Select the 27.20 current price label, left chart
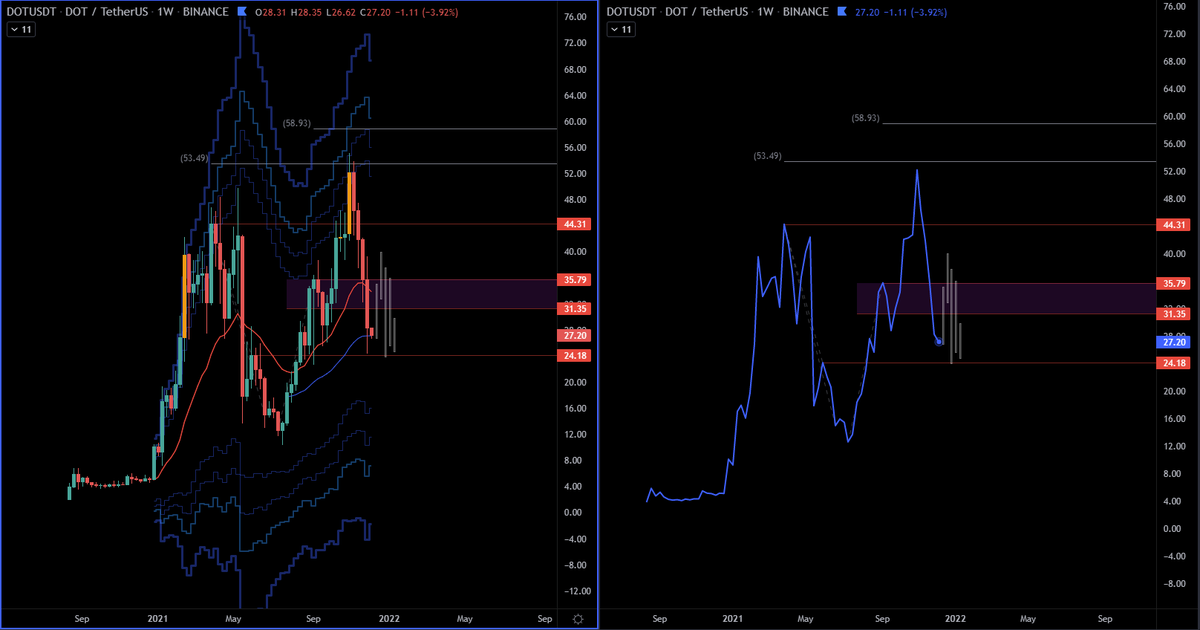 click(x=573, y=336)
